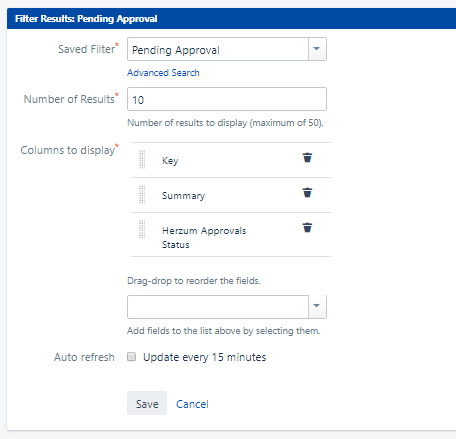Screen dimensions: 456x439
Task: Focus the Number of Results field
Action: (227, 99)
